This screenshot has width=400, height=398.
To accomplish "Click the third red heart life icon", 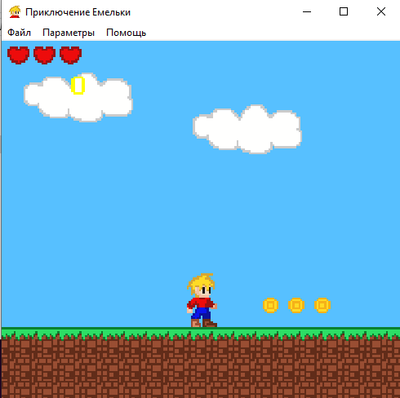I will (71, 55).
